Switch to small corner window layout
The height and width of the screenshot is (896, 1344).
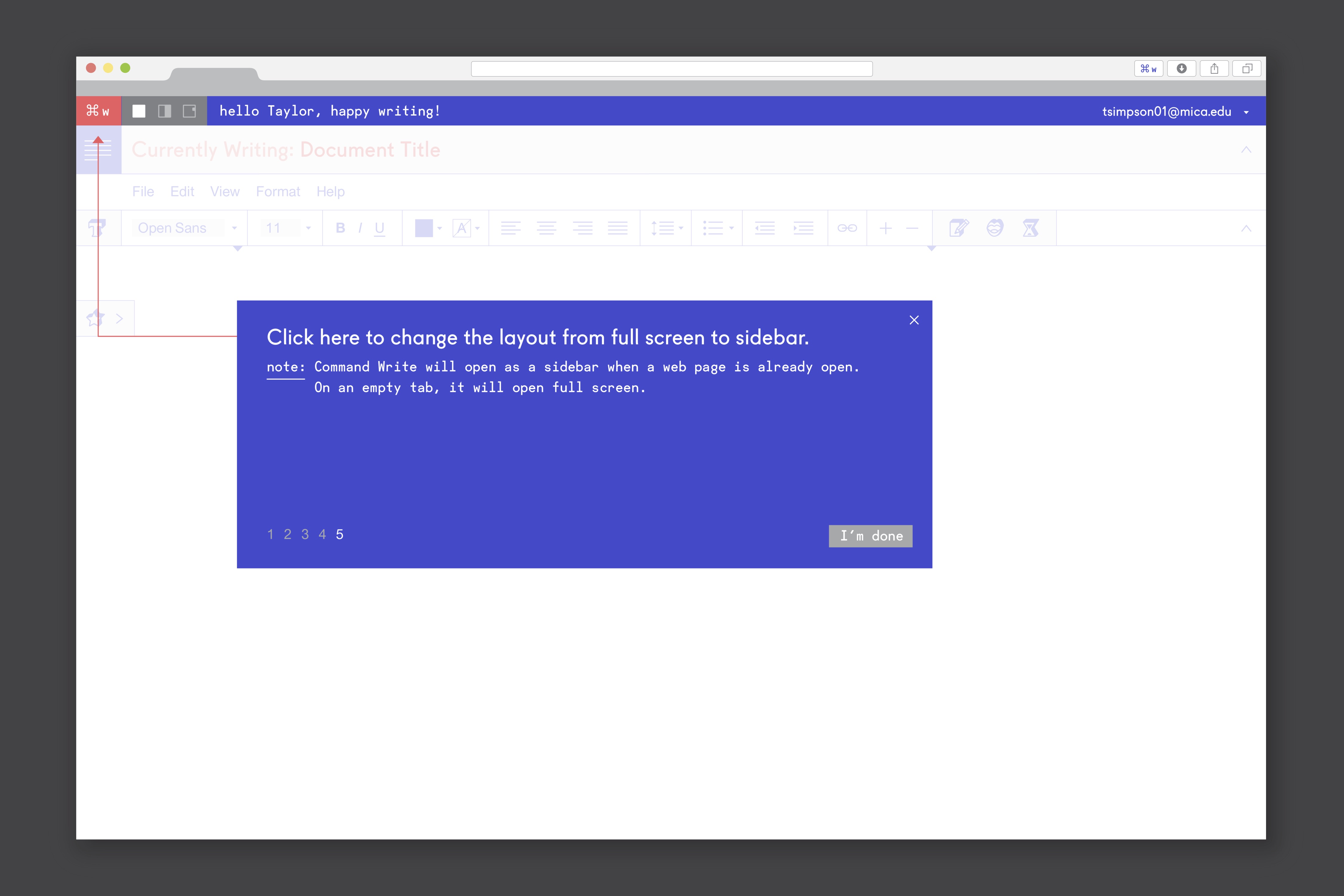point(189,111)
